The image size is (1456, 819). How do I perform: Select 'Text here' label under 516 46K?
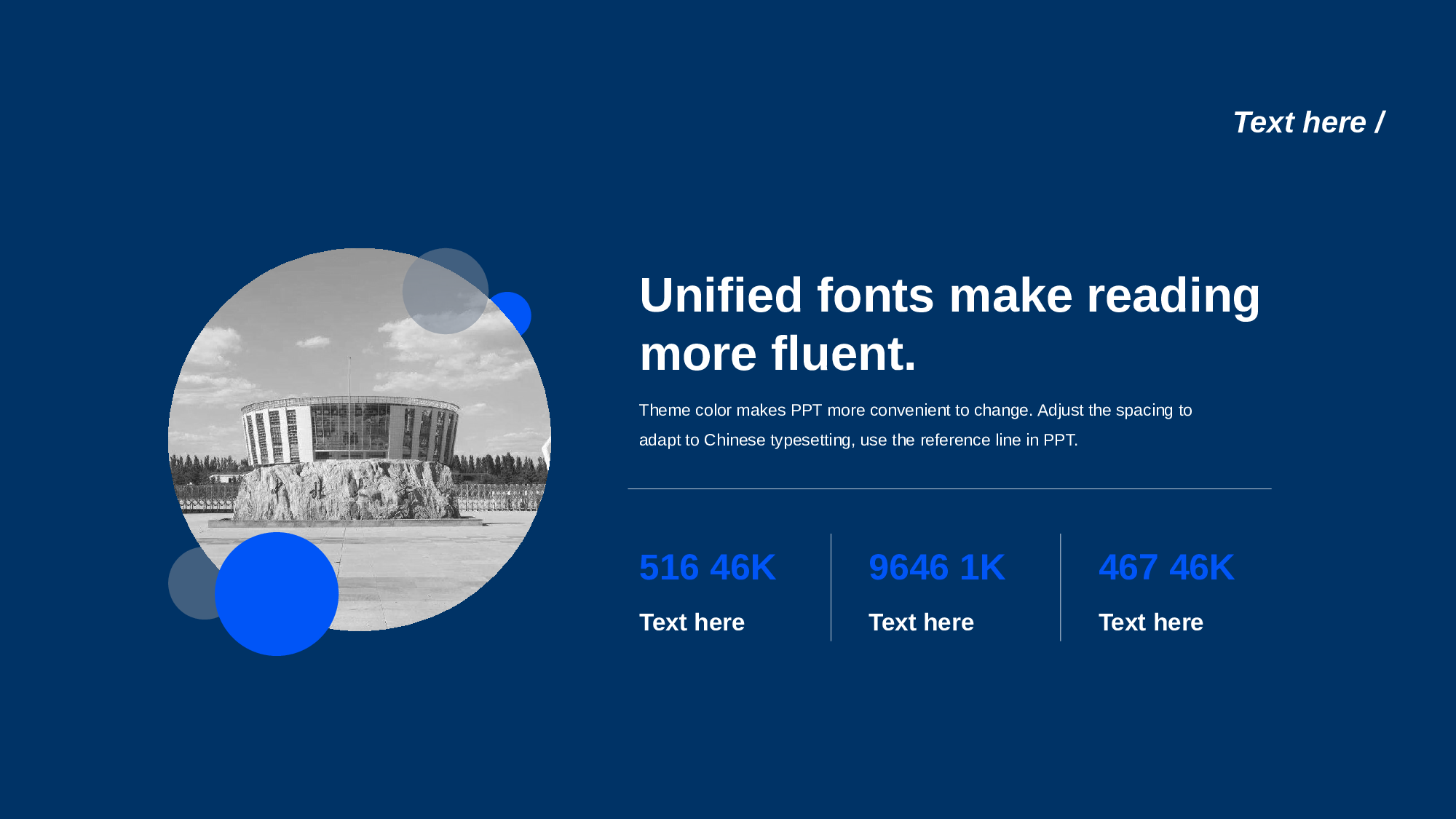692,622
